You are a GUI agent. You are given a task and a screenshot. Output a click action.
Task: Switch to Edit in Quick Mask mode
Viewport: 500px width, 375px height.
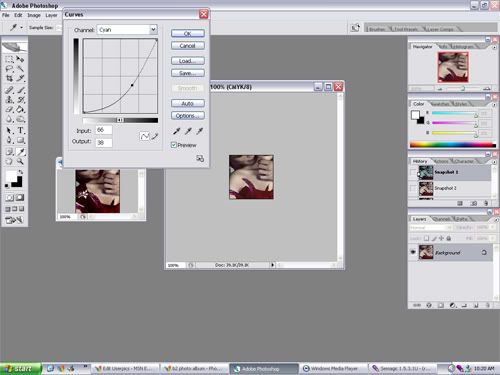click(20, 198)
